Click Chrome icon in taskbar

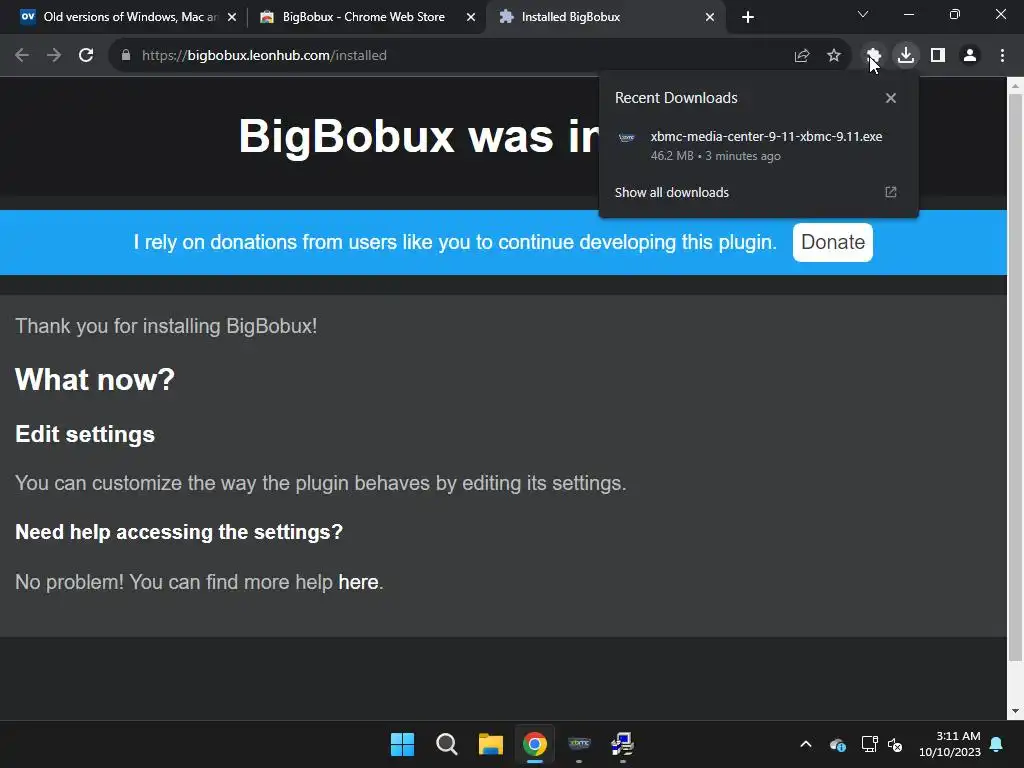535,744
